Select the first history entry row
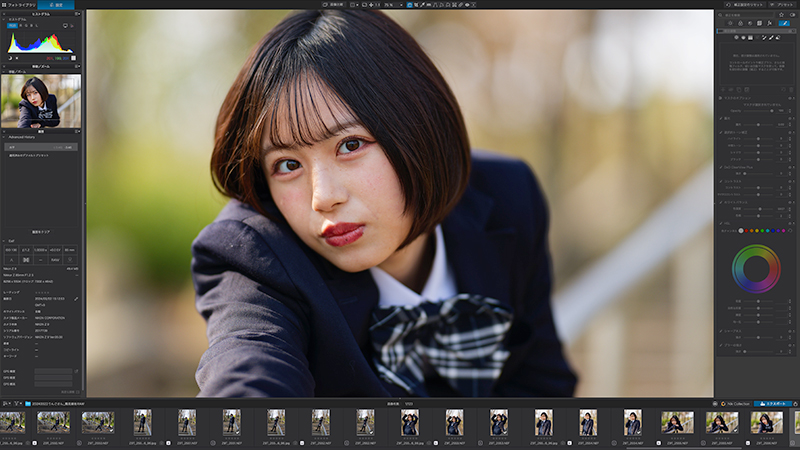This screenshot has height=450, width=800. 41,147
